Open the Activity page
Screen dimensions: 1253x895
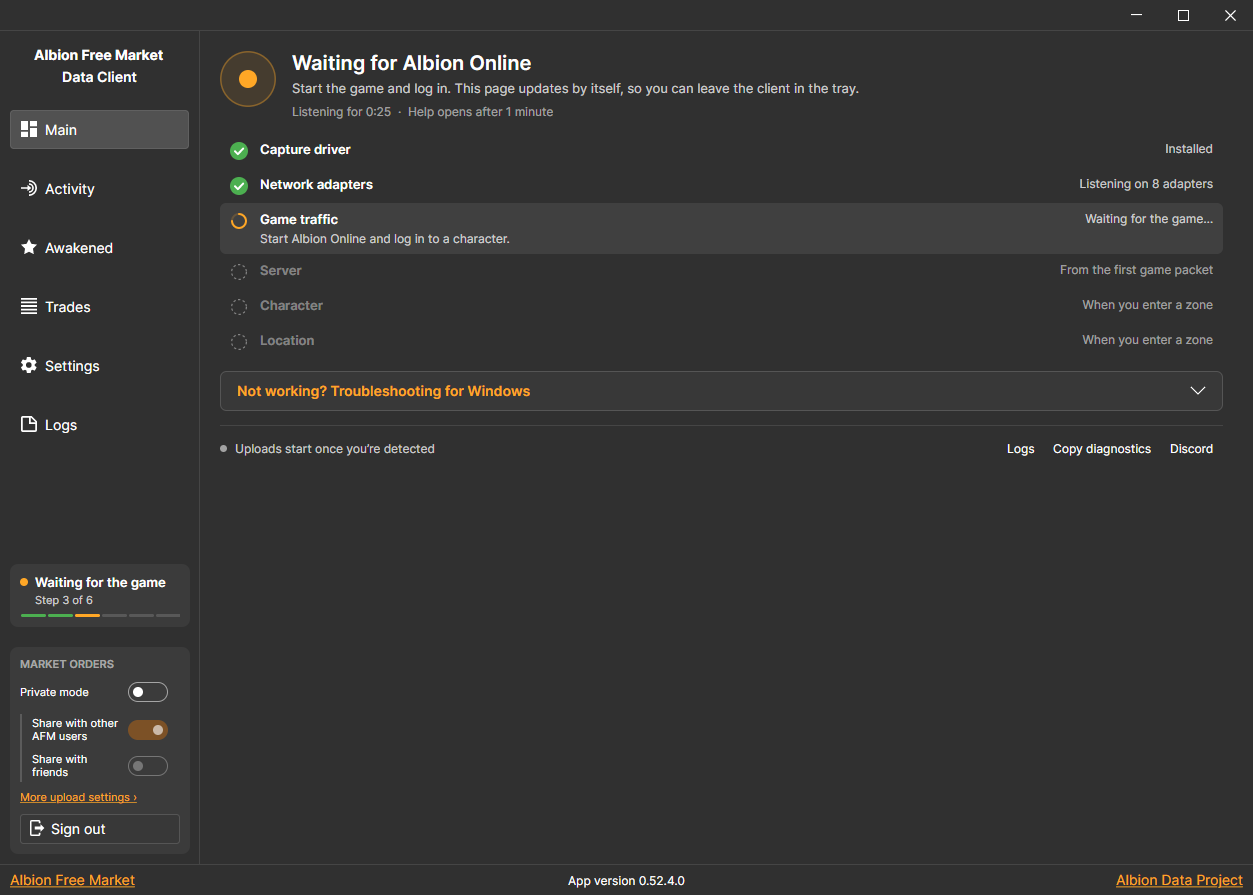click(99, 188)
